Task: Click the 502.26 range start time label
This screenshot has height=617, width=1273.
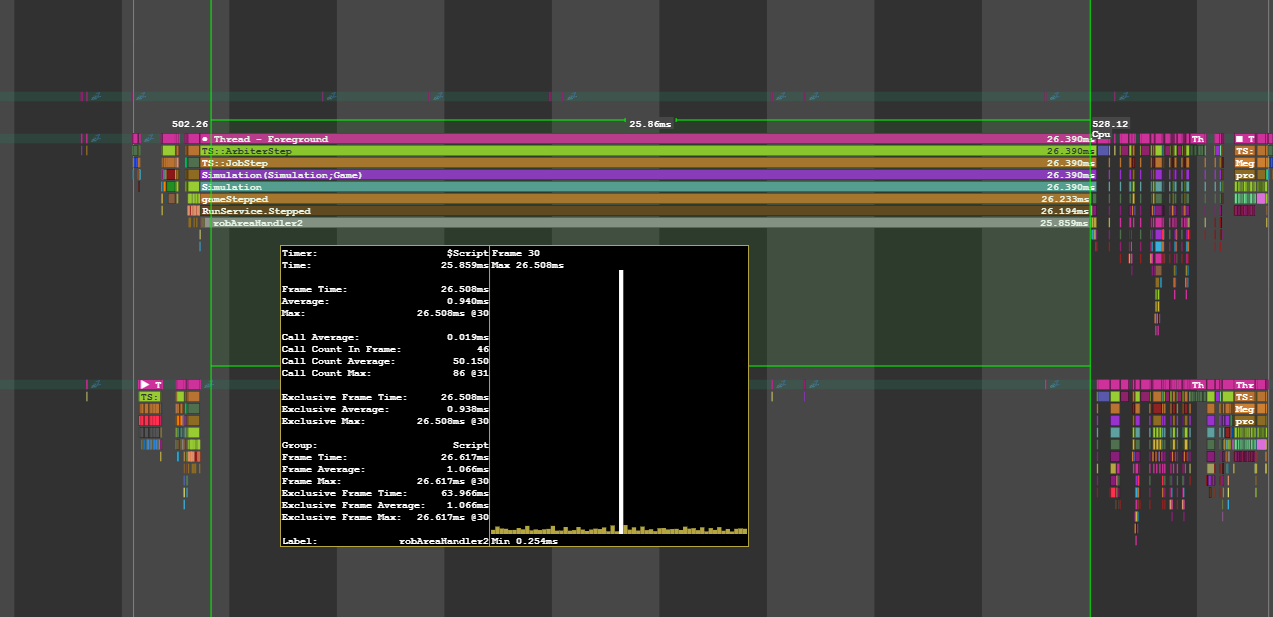Action: point(190,124)
